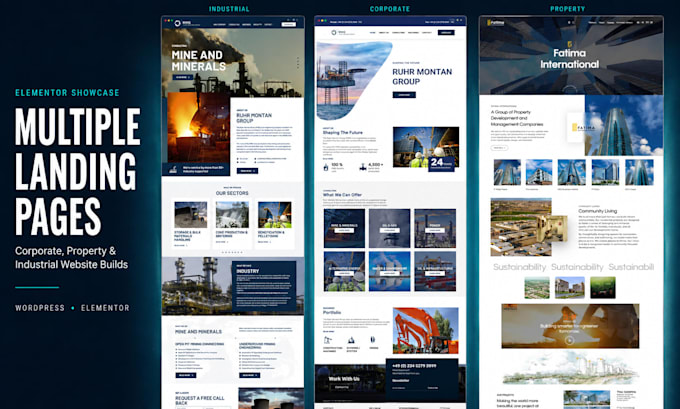Screen dimensions: 680x409
Task: Click read more under Underground Mining Engineering
Action: coord(249,375)
